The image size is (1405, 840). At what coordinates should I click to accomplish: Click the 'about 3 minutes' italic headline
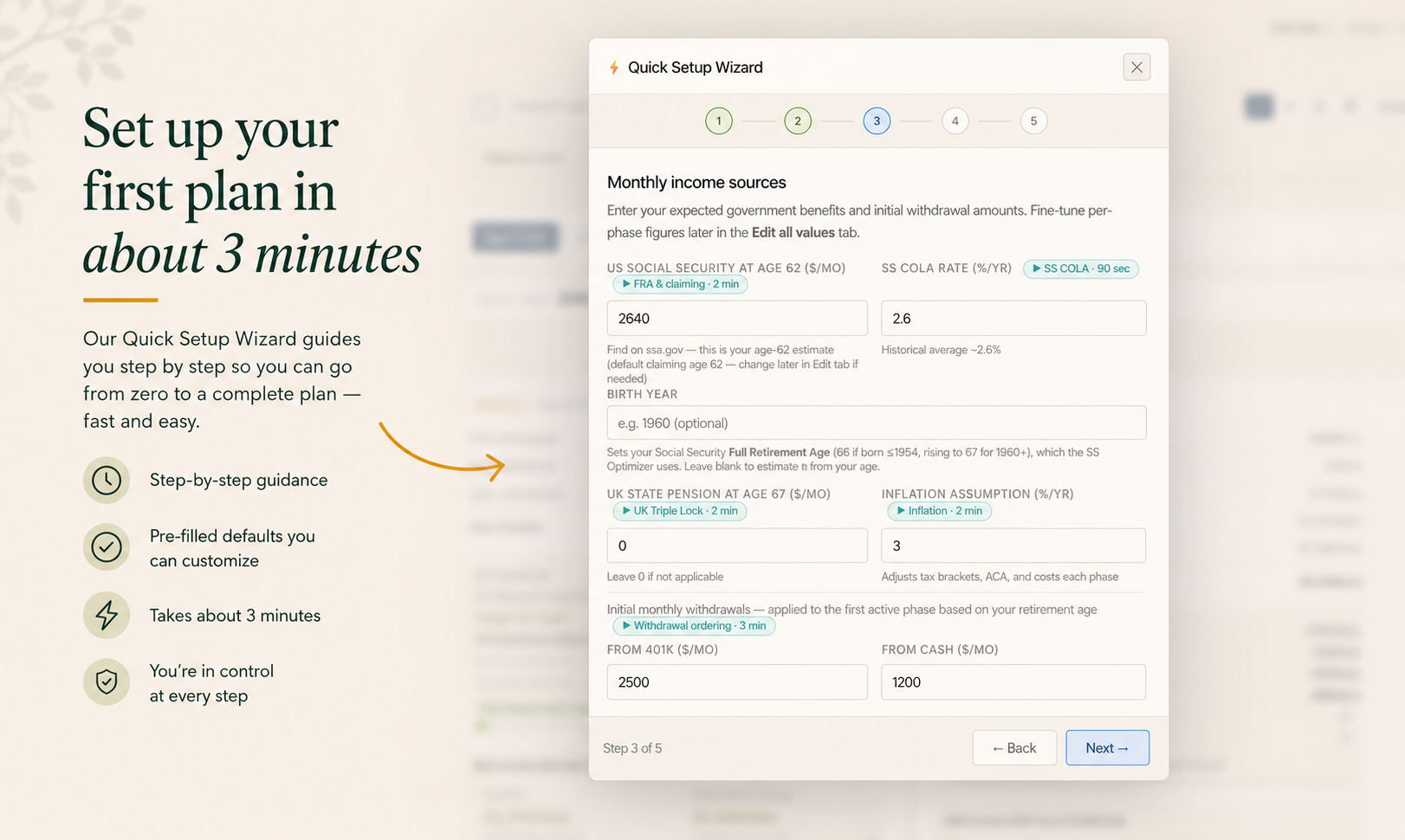click(252, 255)
